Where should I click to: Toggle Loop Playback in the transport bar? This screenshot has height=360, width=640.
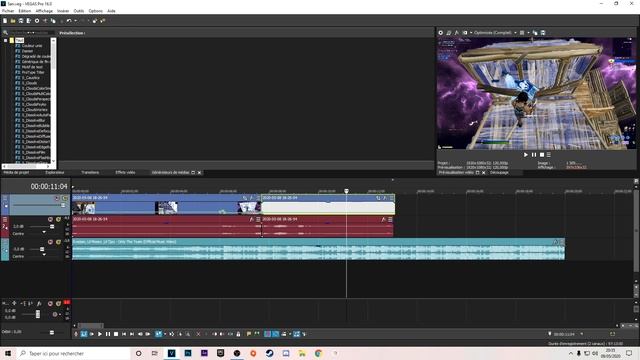pos(84,334)
